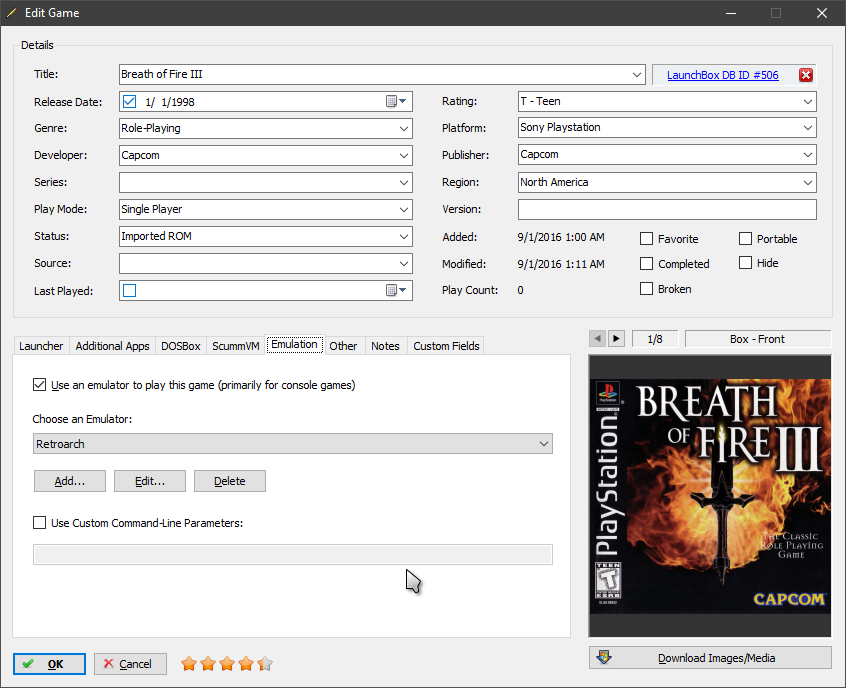
Task: Expand the Title dropdown
Action: 637,74
